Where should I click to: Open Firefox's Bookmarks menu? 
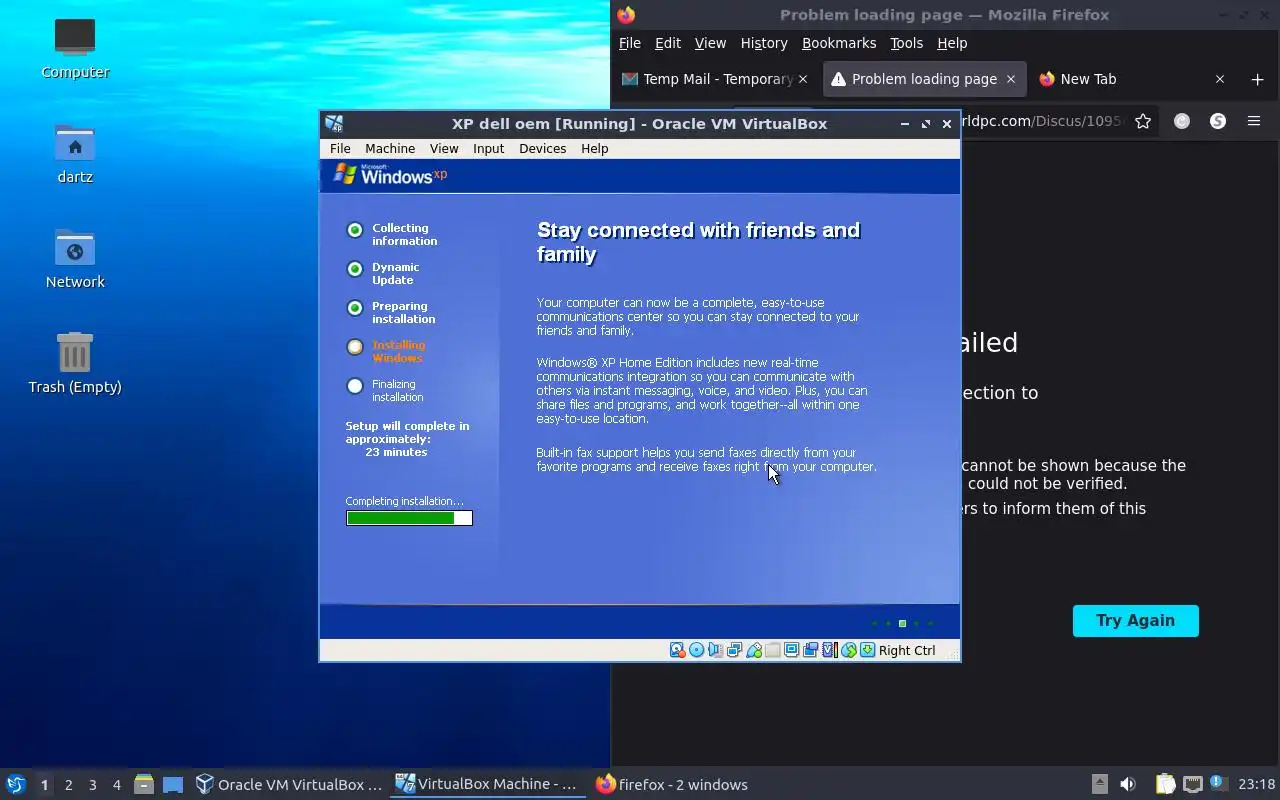(x=839, y=43)
